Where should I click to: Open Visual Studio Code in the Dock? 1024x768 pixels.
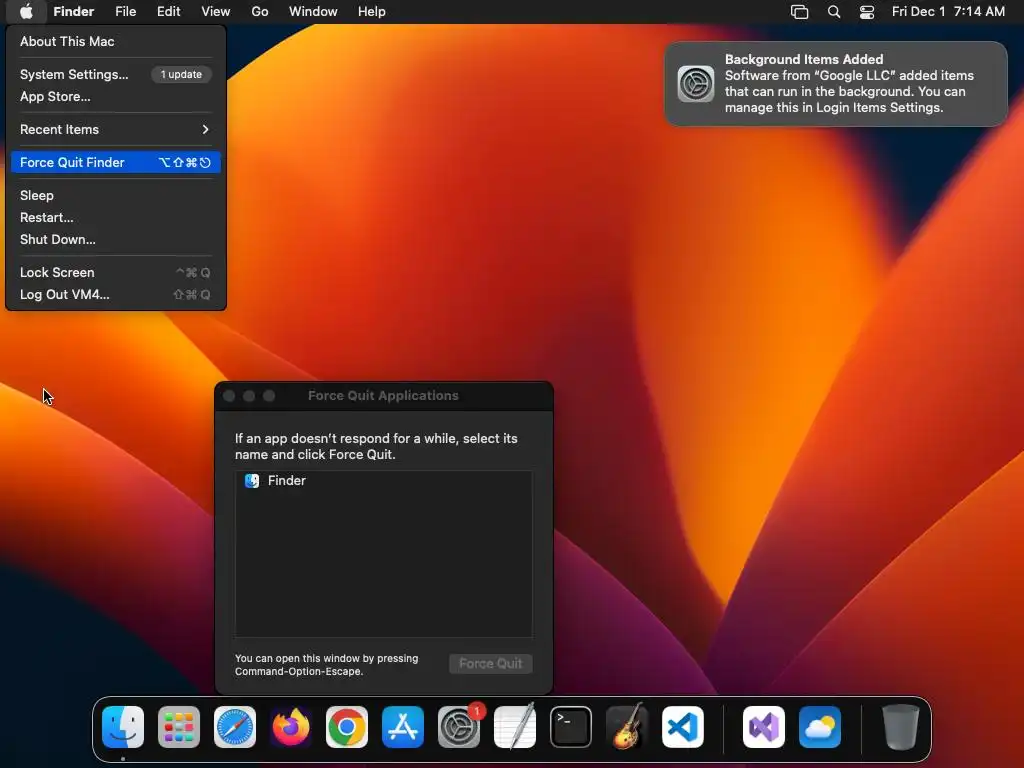coord(683,727)
